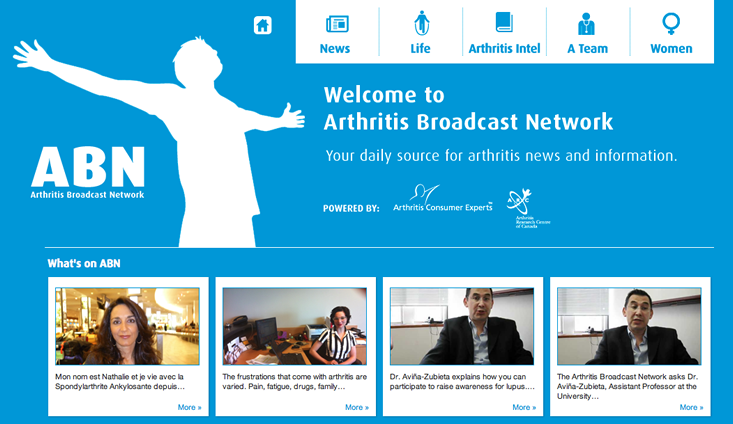This screenshot has width=733, height=424.
Task: Click More on the raise awareness for lupus card
Action: click(x=524, y=407)
